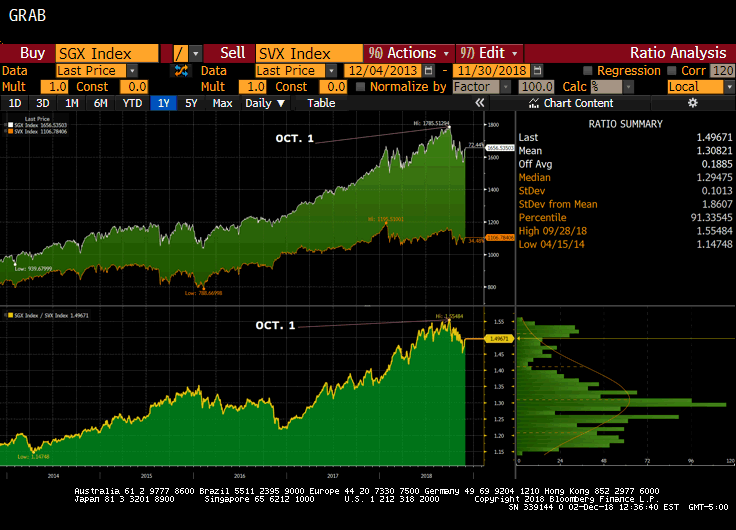The width and height of the screenshot is (736, 530).
Task: Open the Daily periodicity dropdown
Action: (265, 103)
